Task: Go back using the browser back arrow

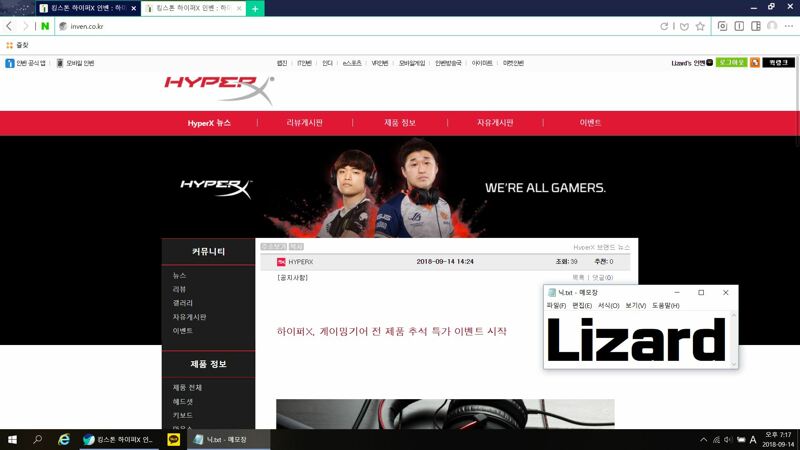Action: click(x=9, y=26)
